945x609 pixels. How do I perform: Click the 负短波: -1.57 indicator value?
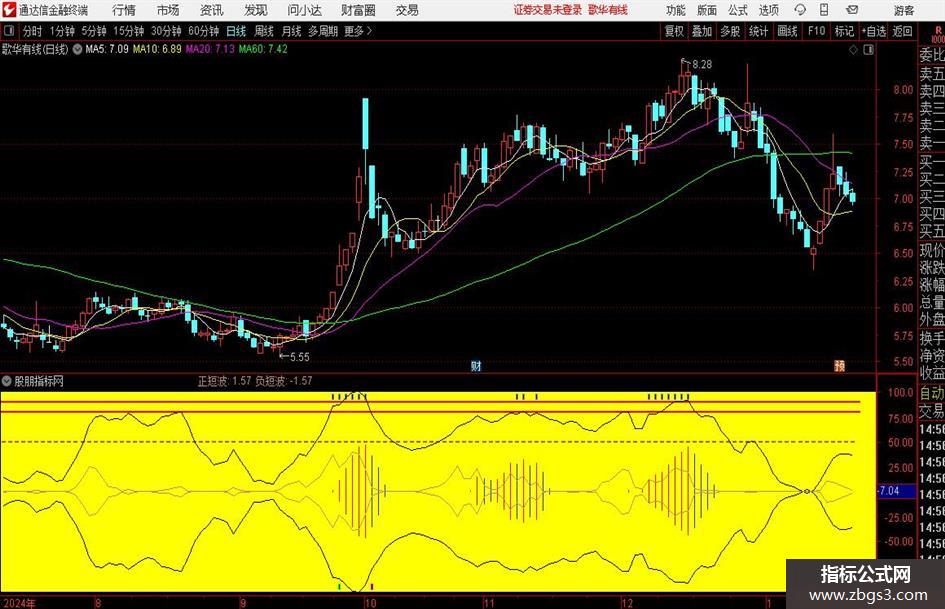[x=283, y=381]
